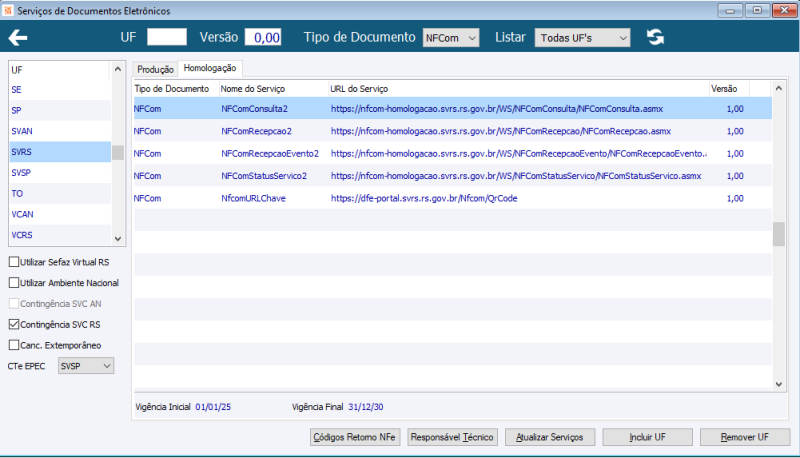Open Responsável Técnico
Screen dimensions: 800x458
coord(452,437)
